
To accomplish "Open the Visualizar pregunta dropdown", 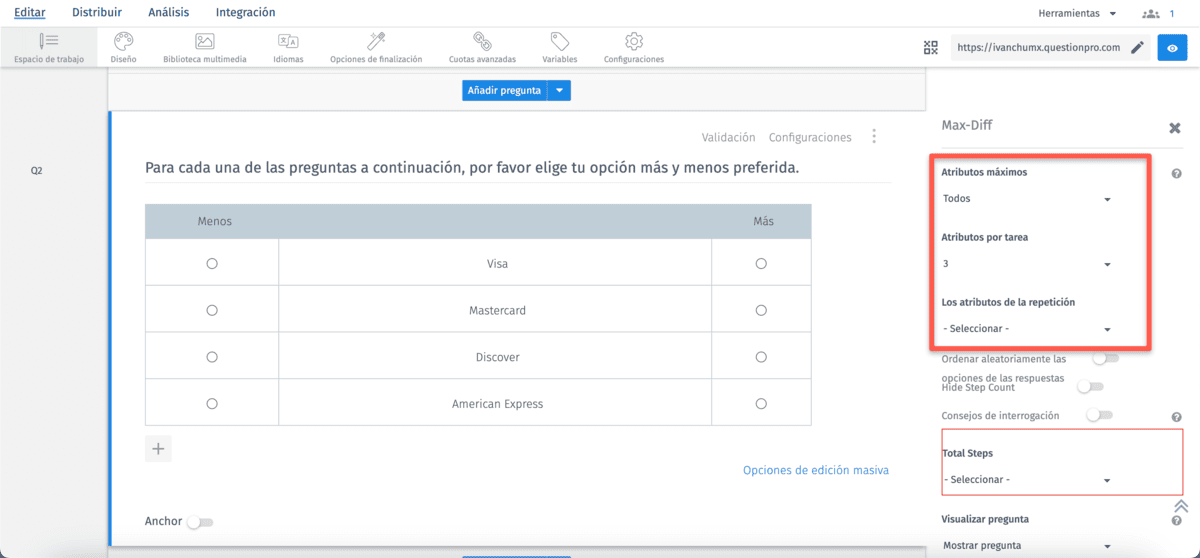I will [1027, 546].
